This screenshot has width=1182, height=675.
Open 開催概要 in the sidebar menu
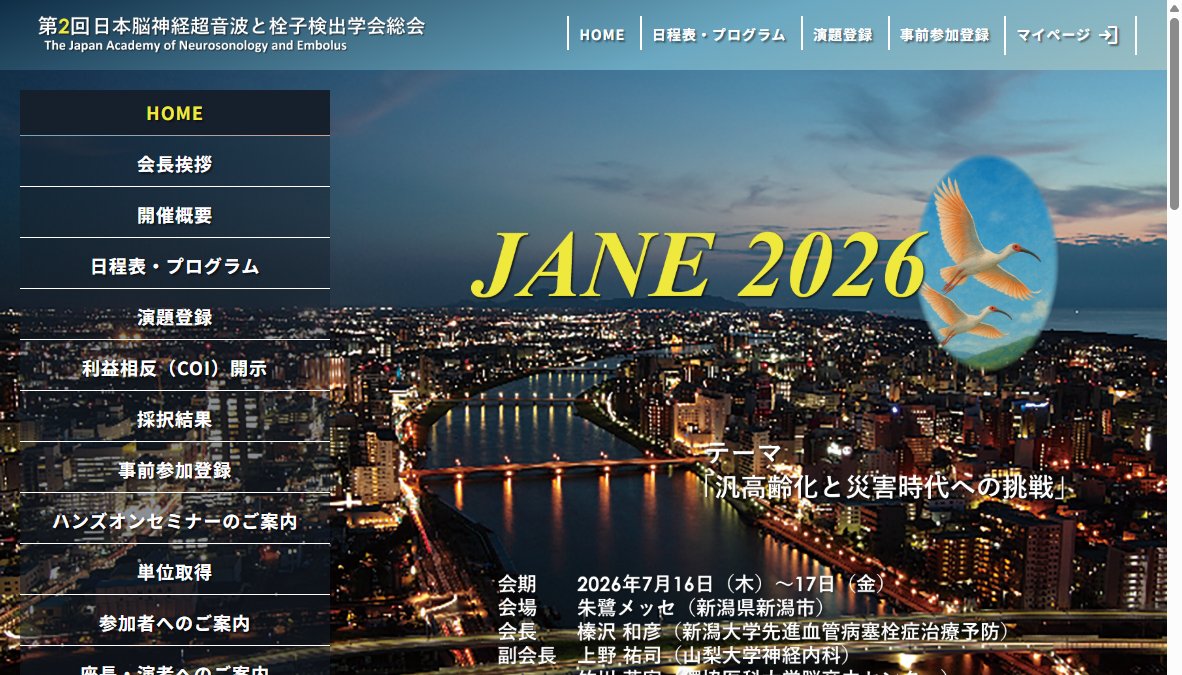click(175, 215)
